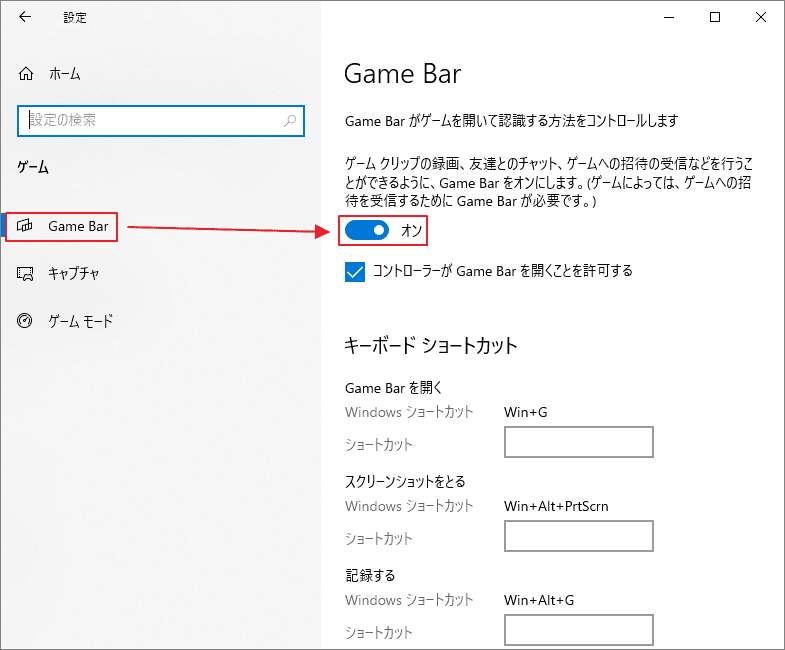Click the キーボード ショートカット heading
This screenshot has width=785, height=650.
(x=431, y=346)
